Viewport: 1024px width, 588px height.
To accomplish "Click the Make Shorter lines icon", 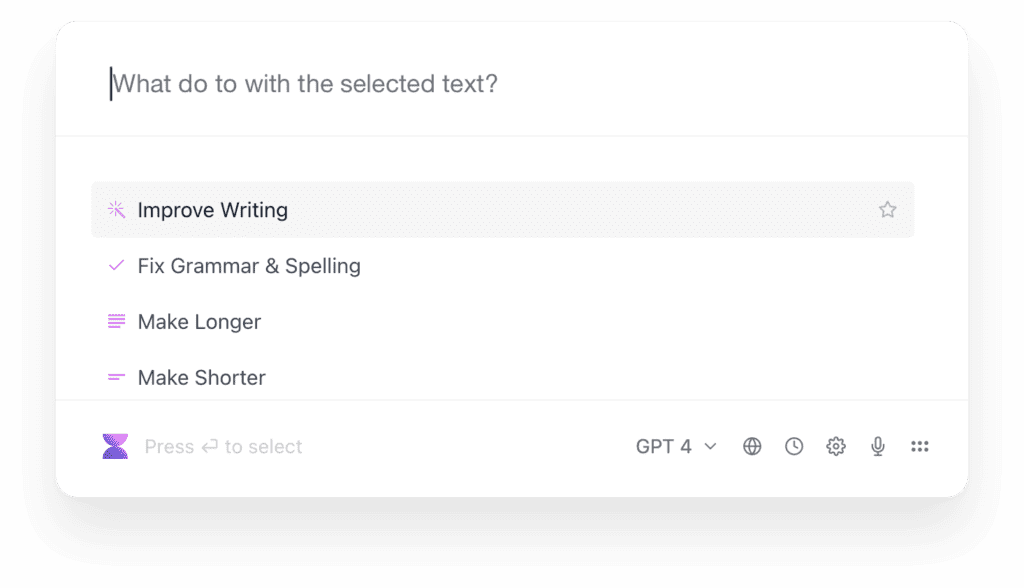I will pos(116,377).
